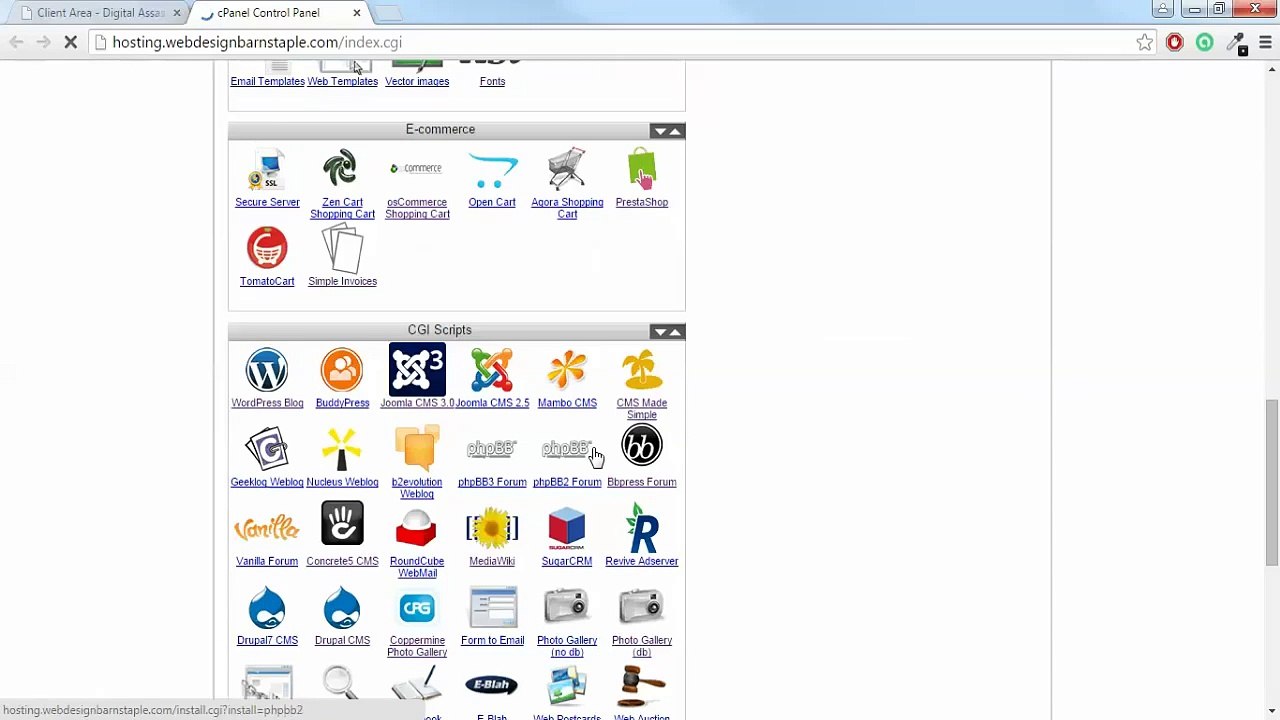
Task: Open the b2evolution Weblog icon
Action: pyautogui.click(x=417, y=449)
